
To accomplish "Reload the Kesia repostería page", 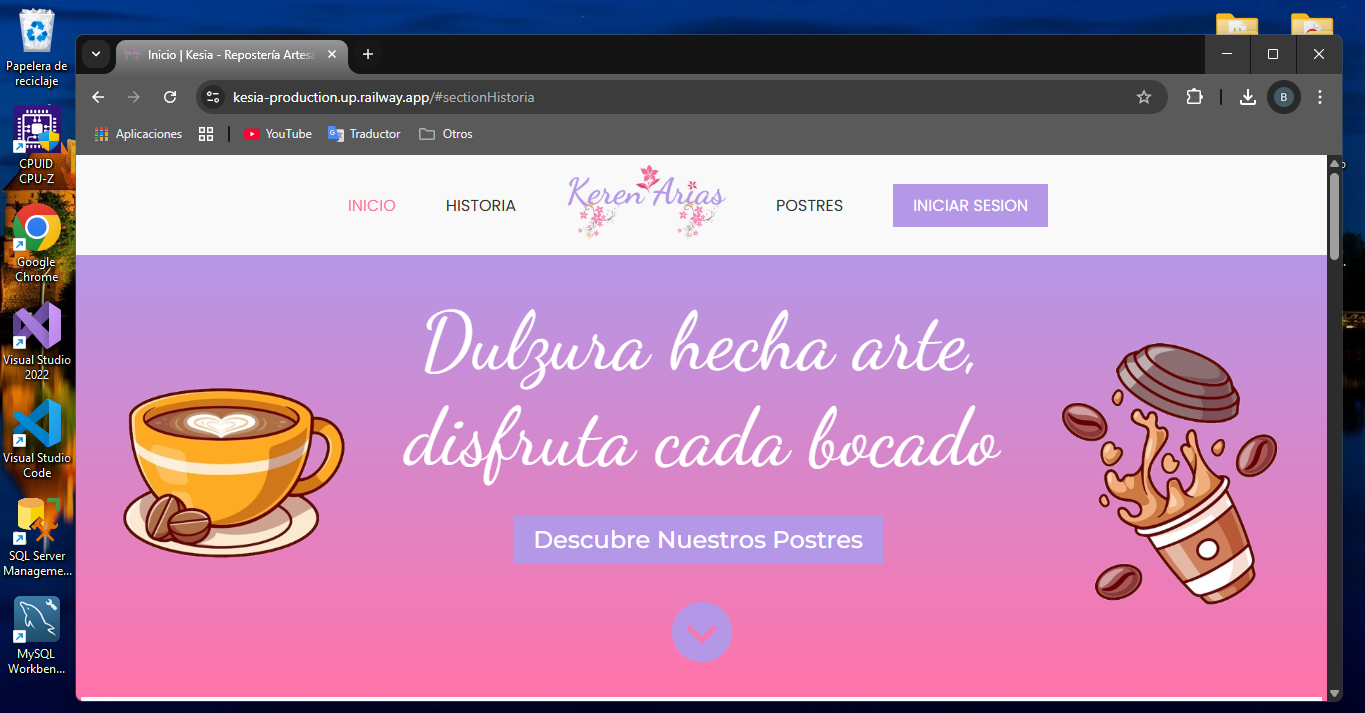I will pyautogui.click(x=170, y=97).
